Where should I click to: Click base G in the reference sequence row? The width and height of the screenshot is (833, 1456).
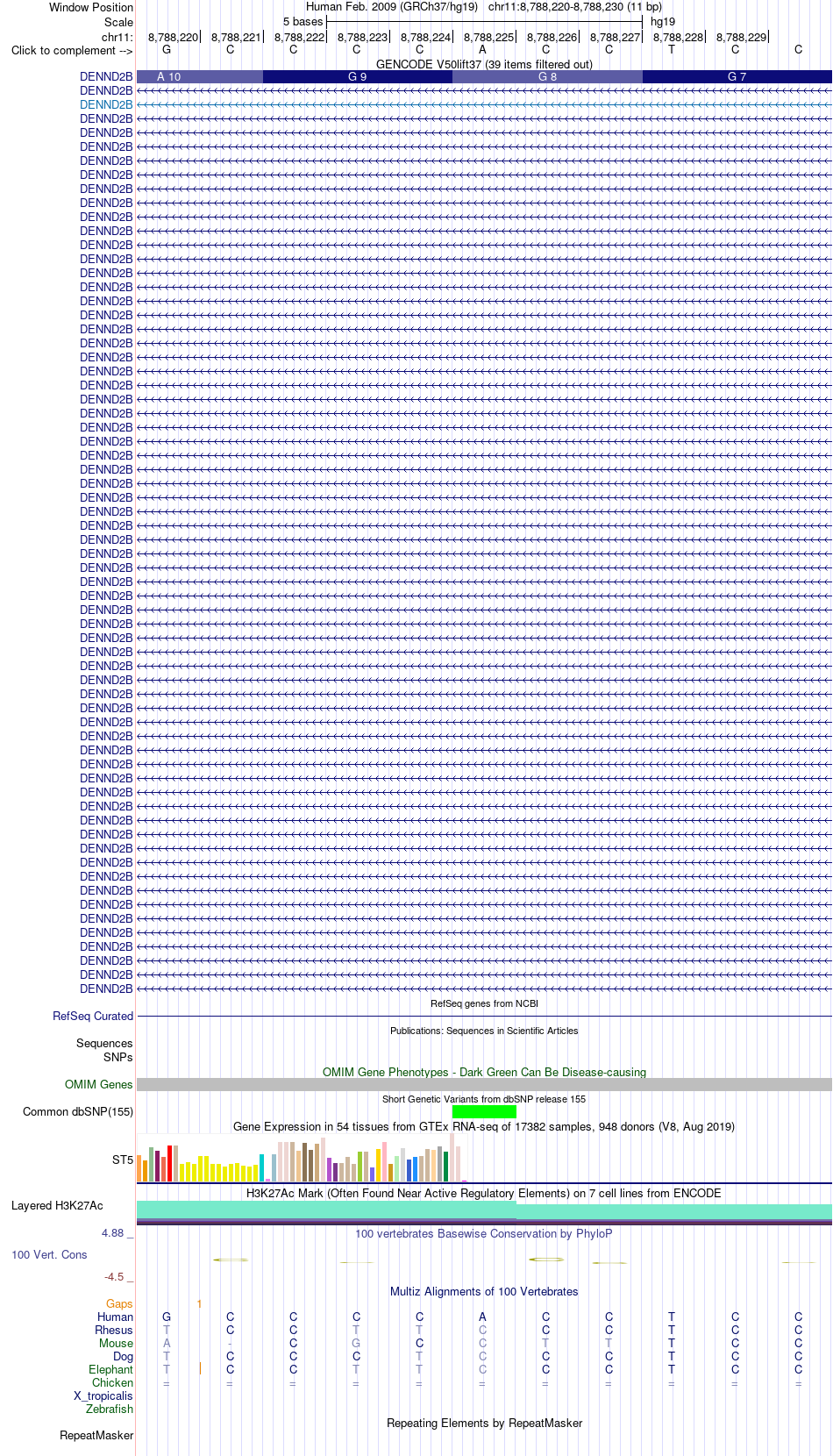(x=167, y=50)
